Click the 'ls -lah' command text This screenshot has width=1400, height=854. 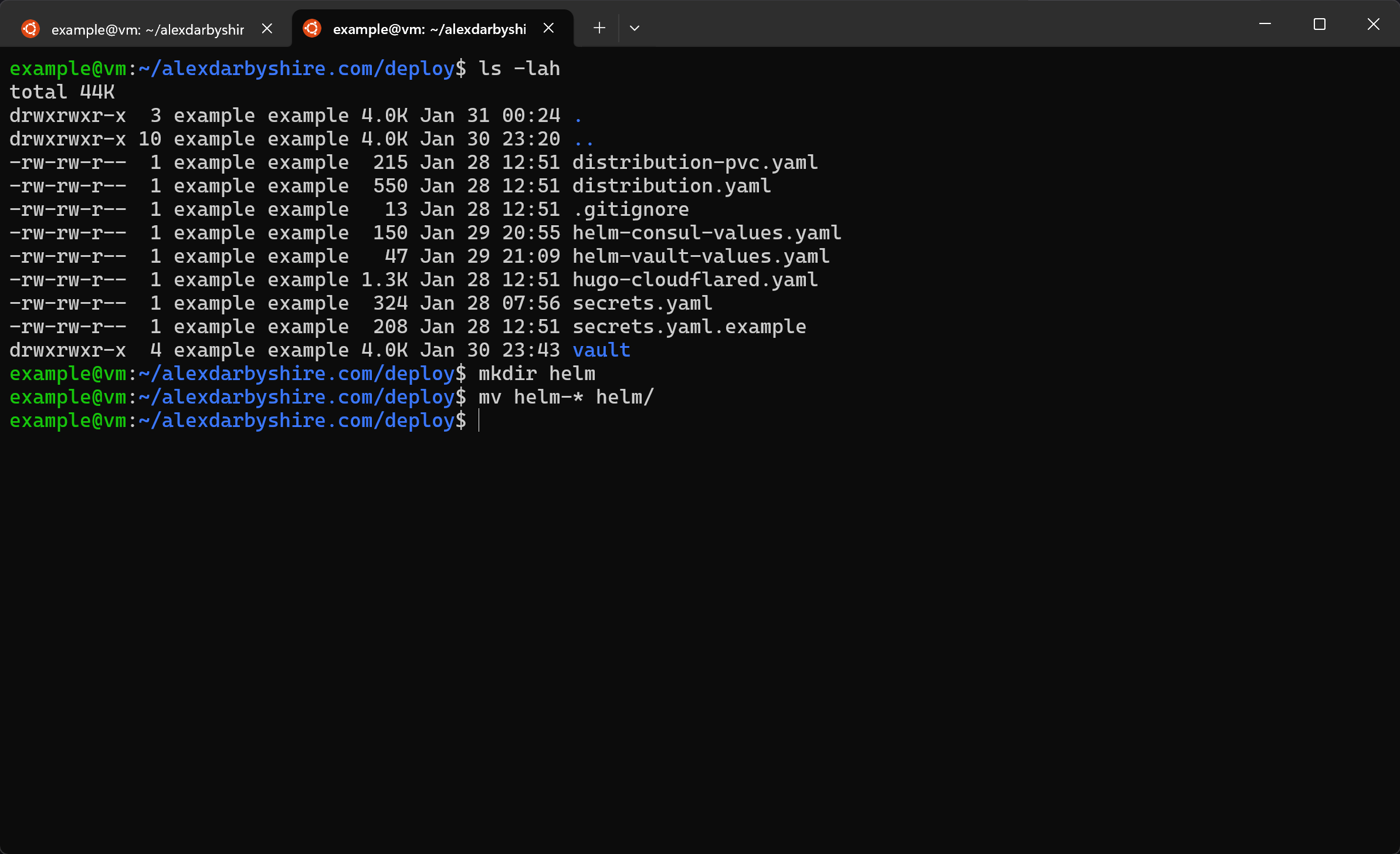[x=519, y=69]
